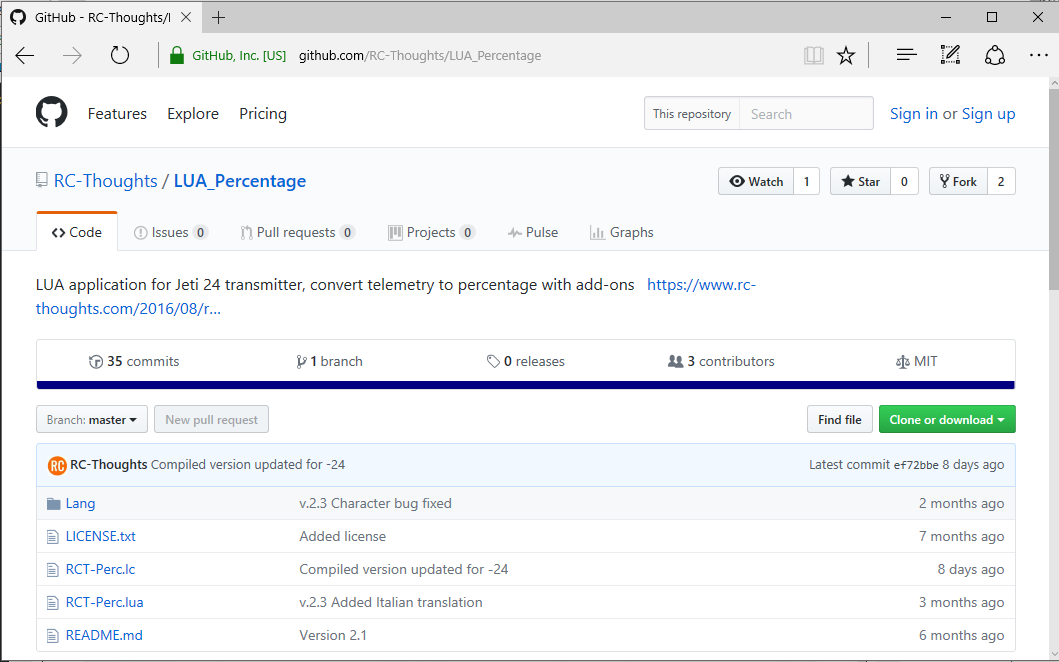Click the RC-Thoughts orange avatar

click(x=57, y=465)
